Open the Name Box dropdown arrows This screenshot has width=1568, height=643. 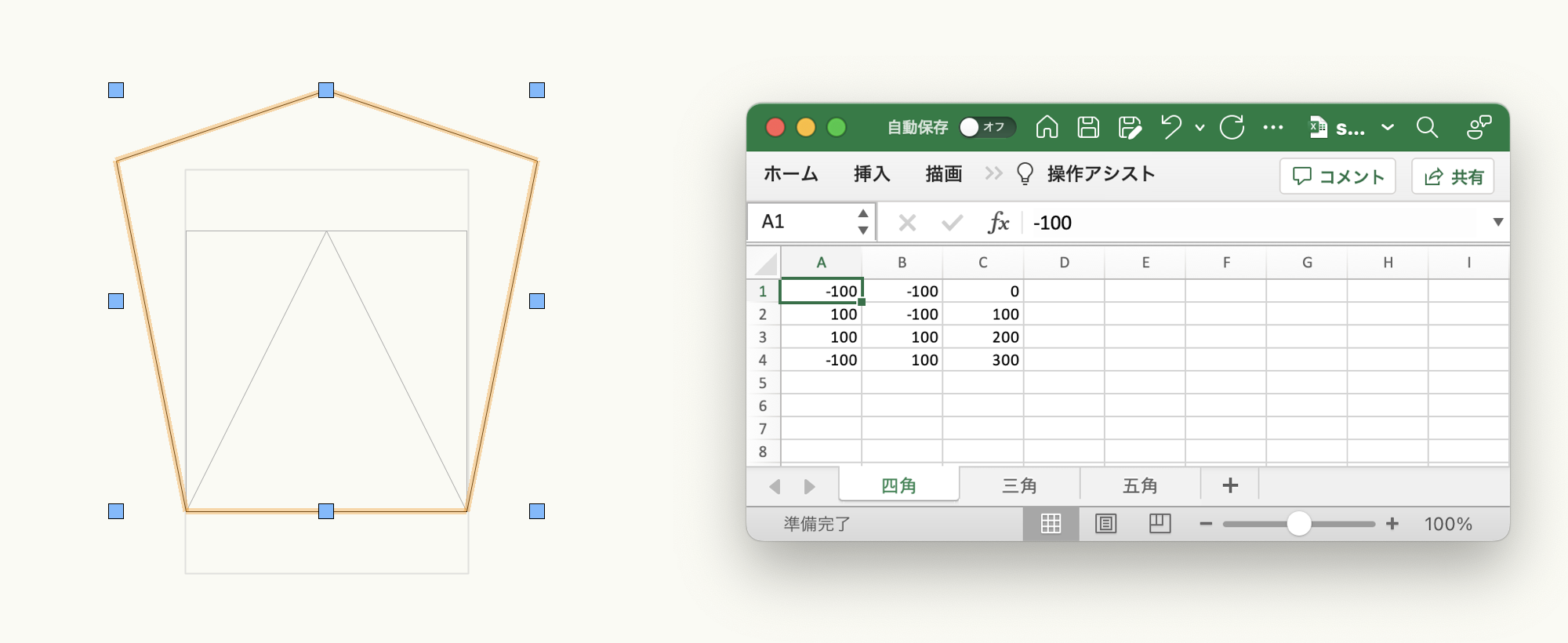click(863, 222)
